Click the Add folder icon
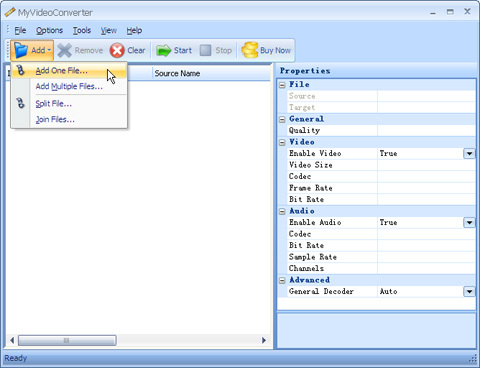 pos(21,50)
